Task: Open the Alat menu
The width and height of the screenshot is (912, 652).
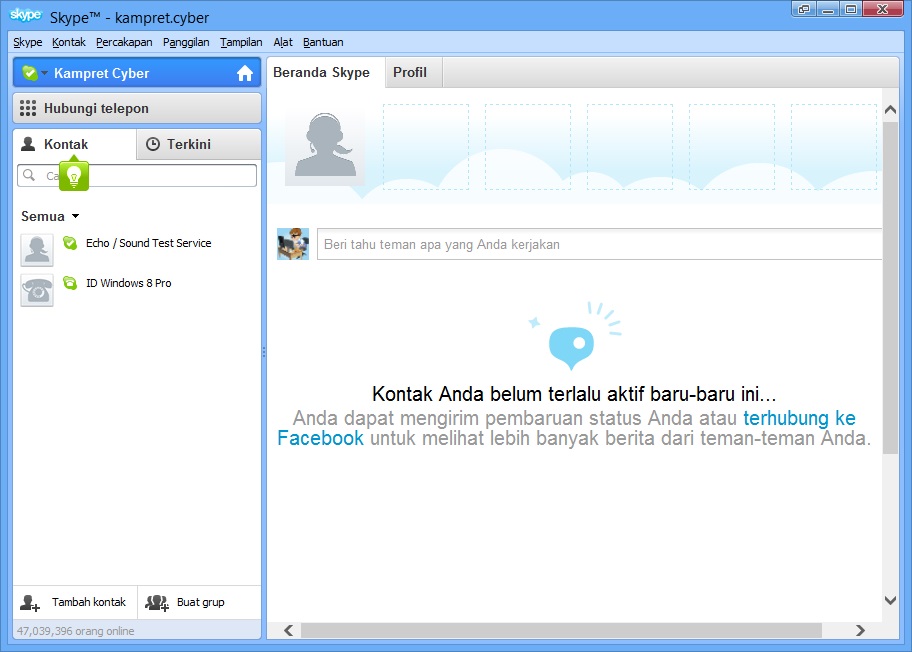Action: coord(283,42)
